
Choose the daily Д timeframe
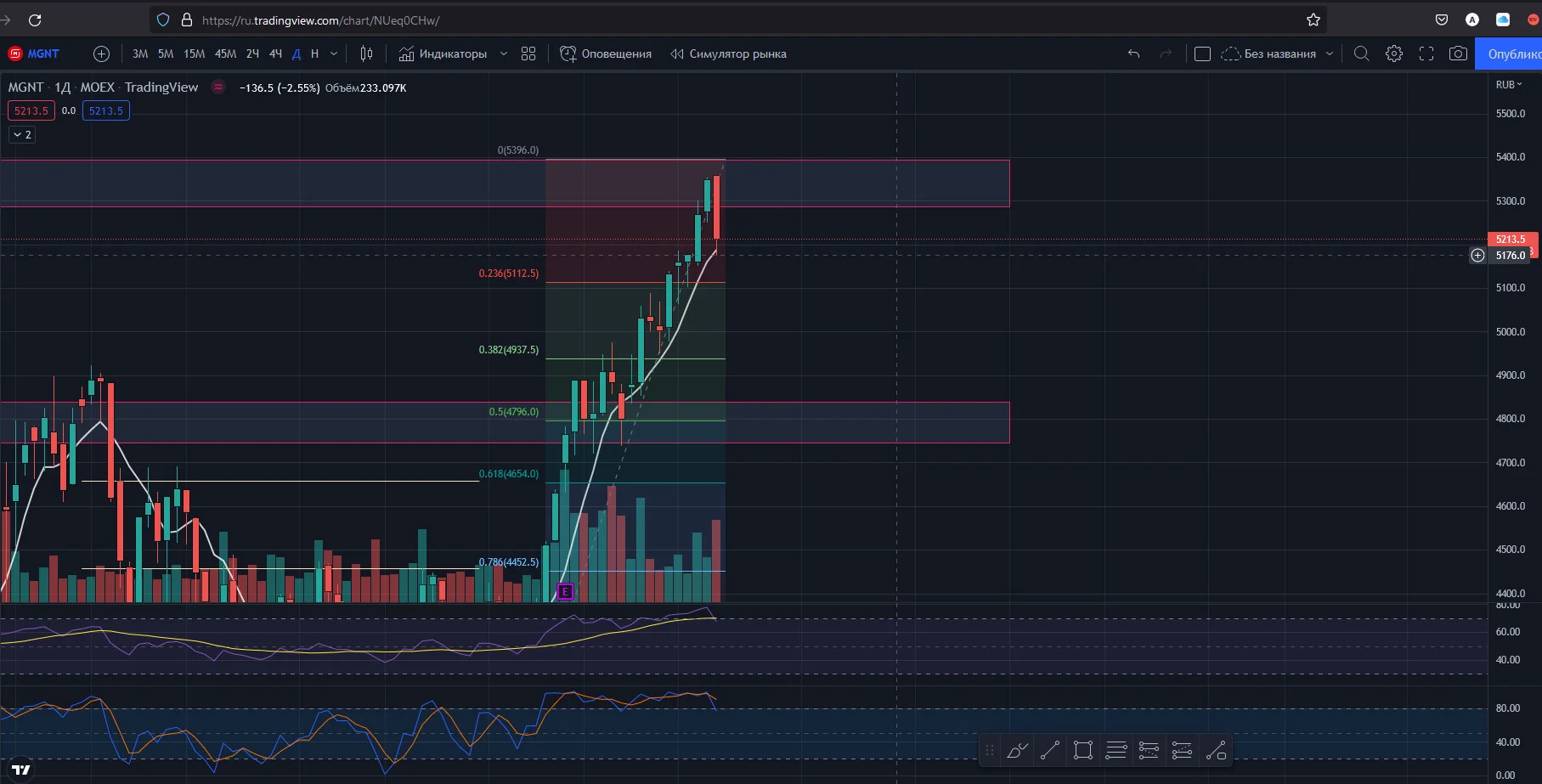click(x=297, y=54)
